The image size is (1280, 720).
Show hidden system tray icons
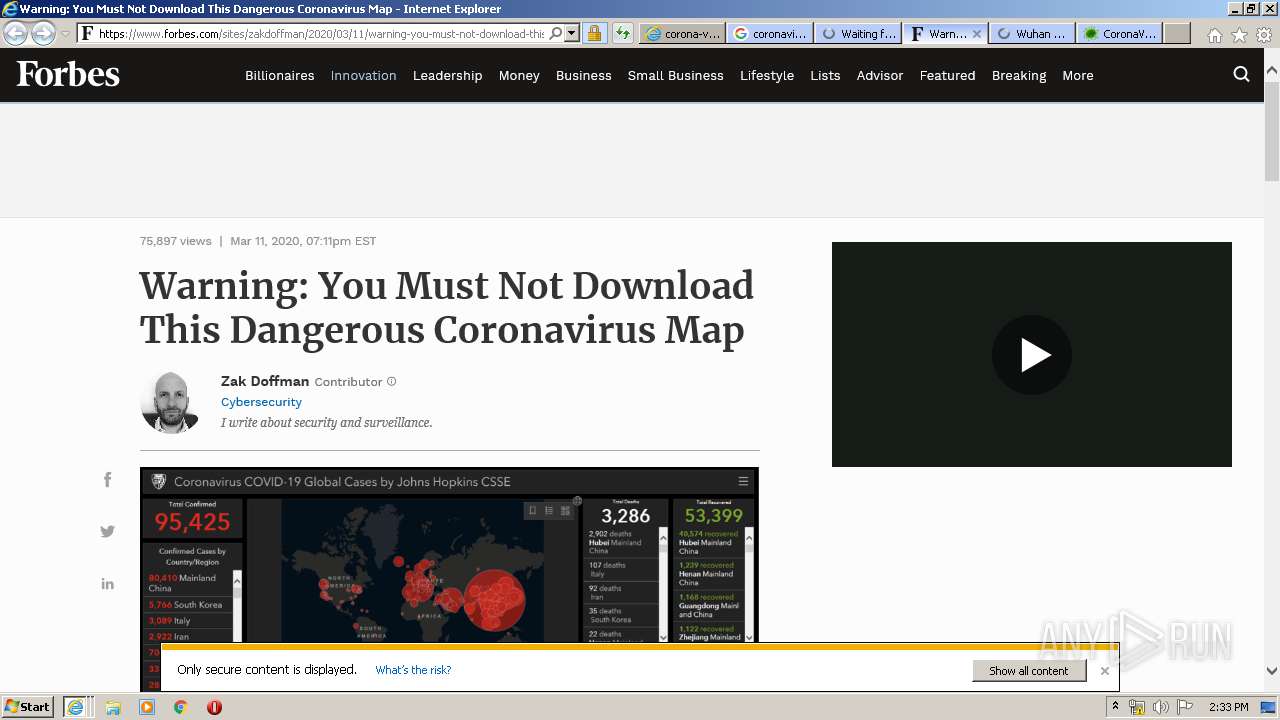tap(1115, 707)
